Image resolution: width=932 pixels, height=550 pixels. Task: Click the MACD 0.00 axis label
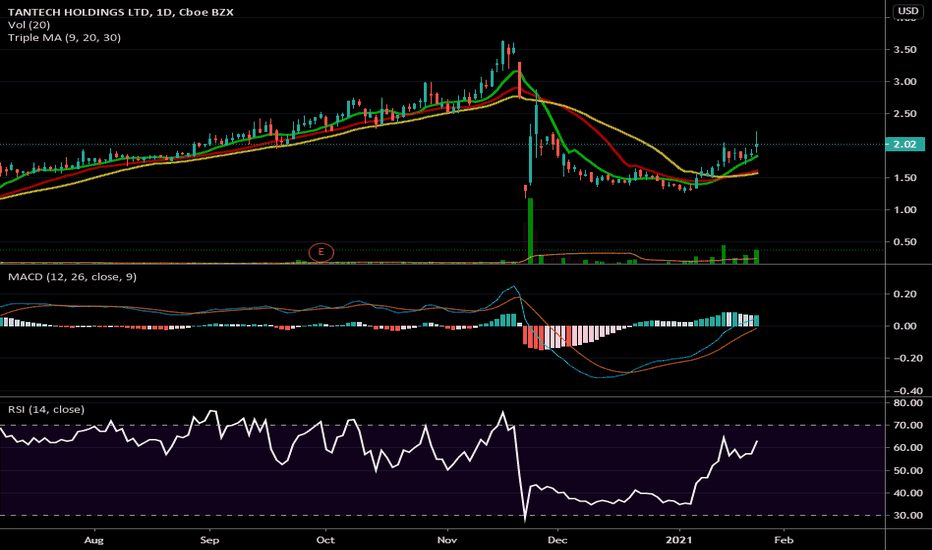[x=905, y=326]
